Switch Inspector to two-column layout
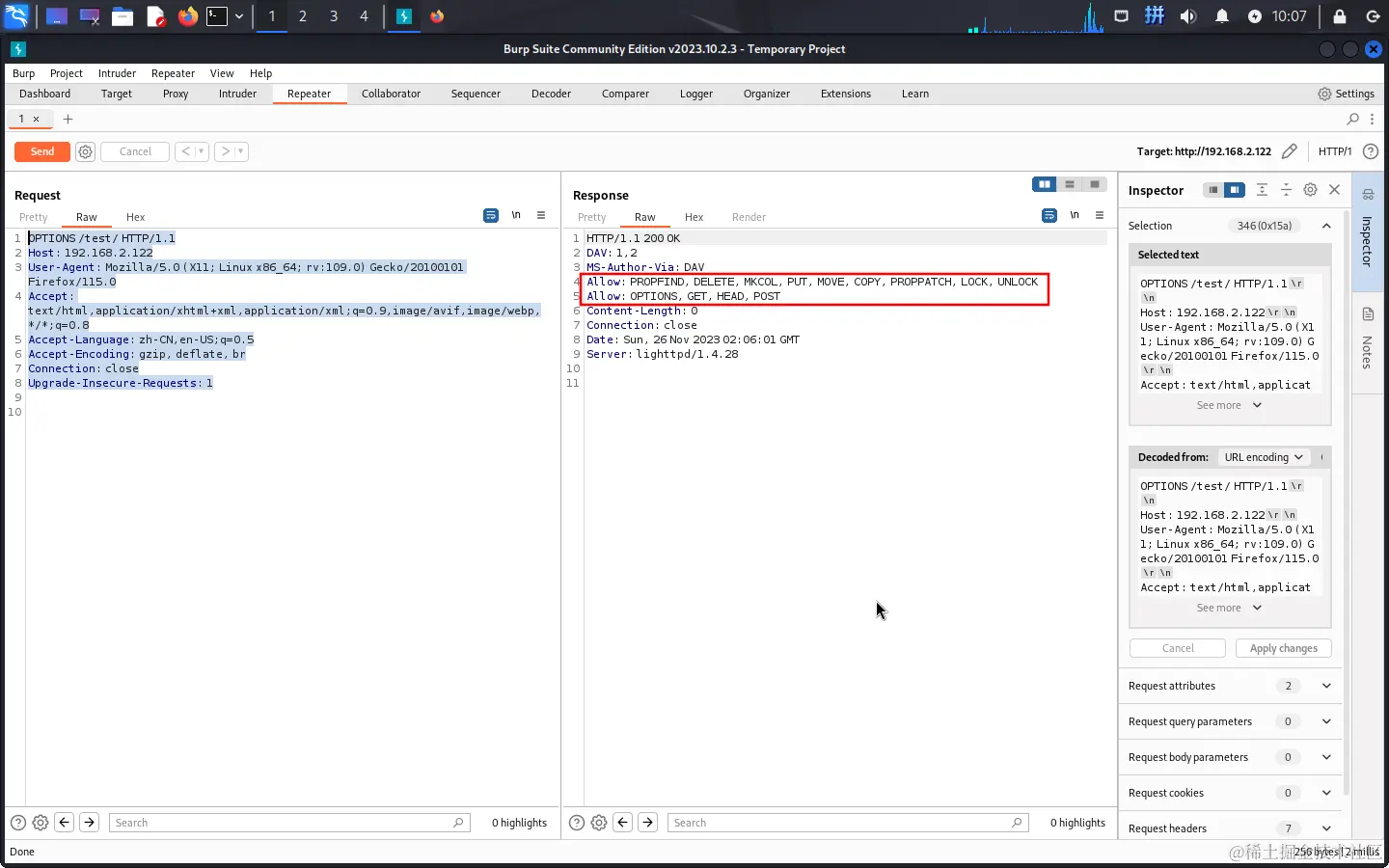This screenshot has width=1389, height=868. click(1235, 190)
